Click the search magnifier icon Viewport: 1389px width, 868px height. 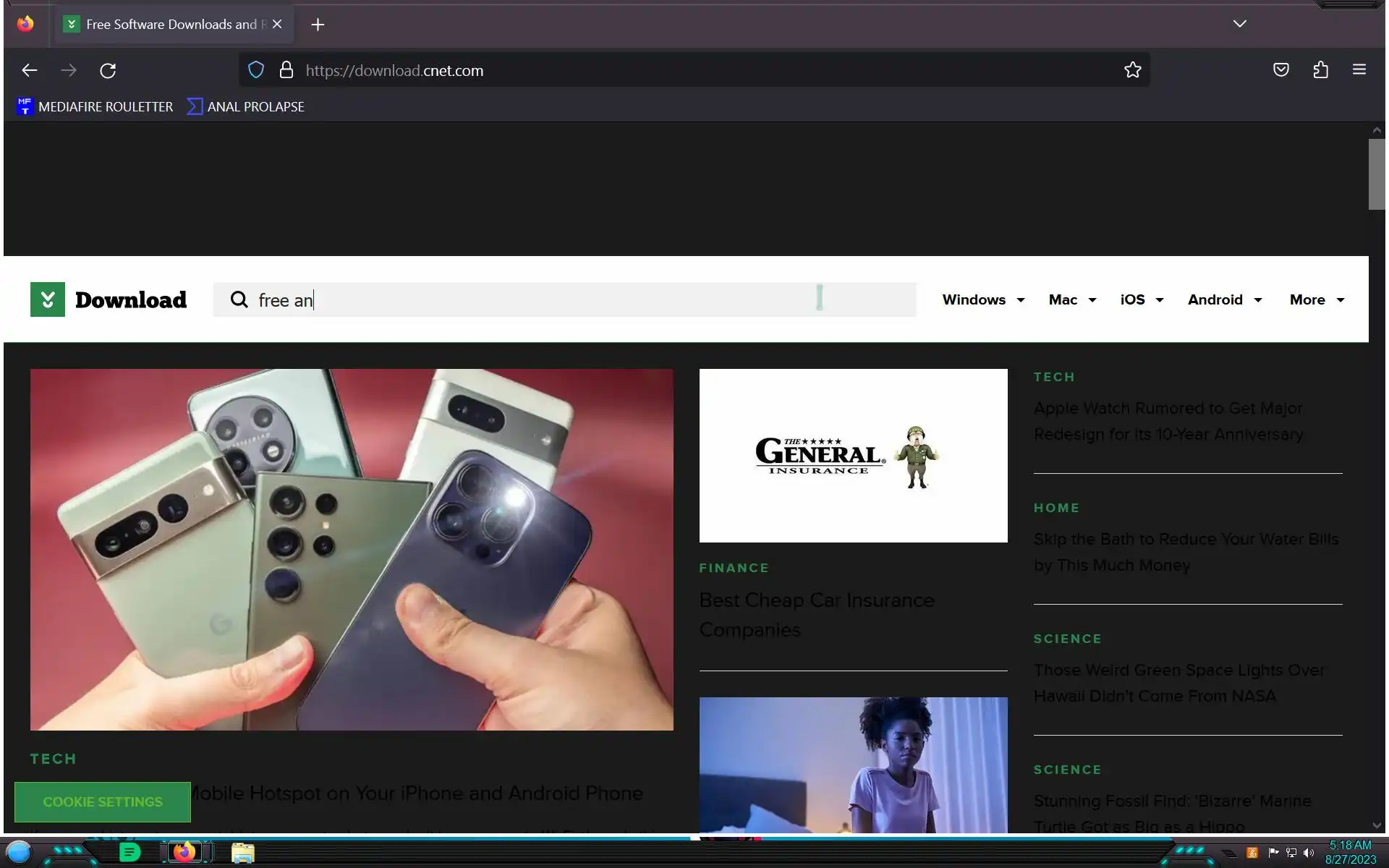[x=239, y=299]
